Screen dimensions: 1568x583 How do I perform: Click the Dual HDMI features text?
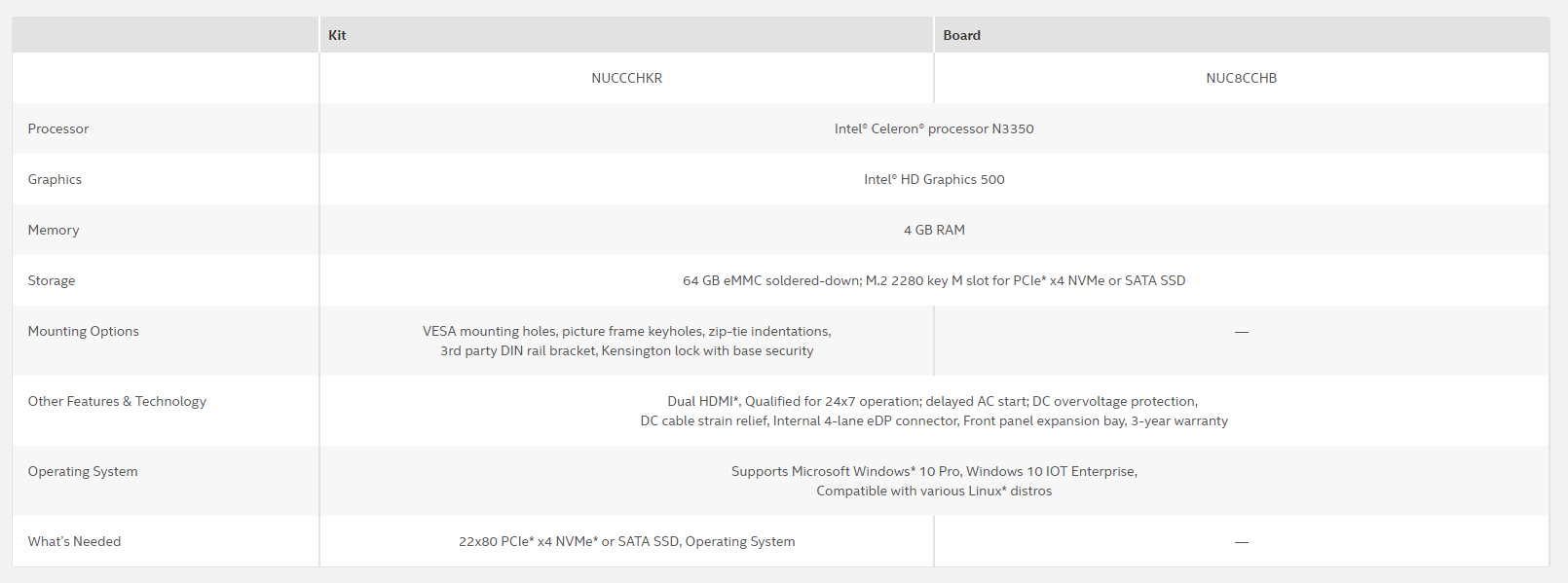click(x=934, y=411)
